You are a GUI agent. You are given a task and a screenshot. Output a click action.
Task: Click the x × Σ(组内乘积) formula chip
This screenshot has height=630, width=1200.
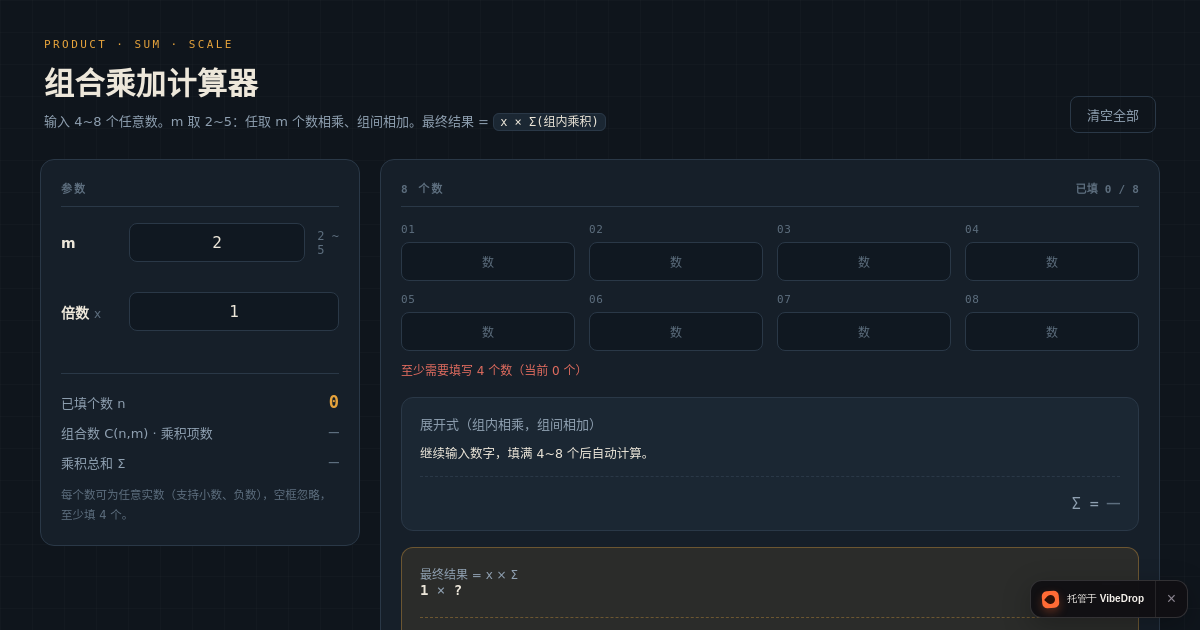pyautogui.click(x=549, y=122)
